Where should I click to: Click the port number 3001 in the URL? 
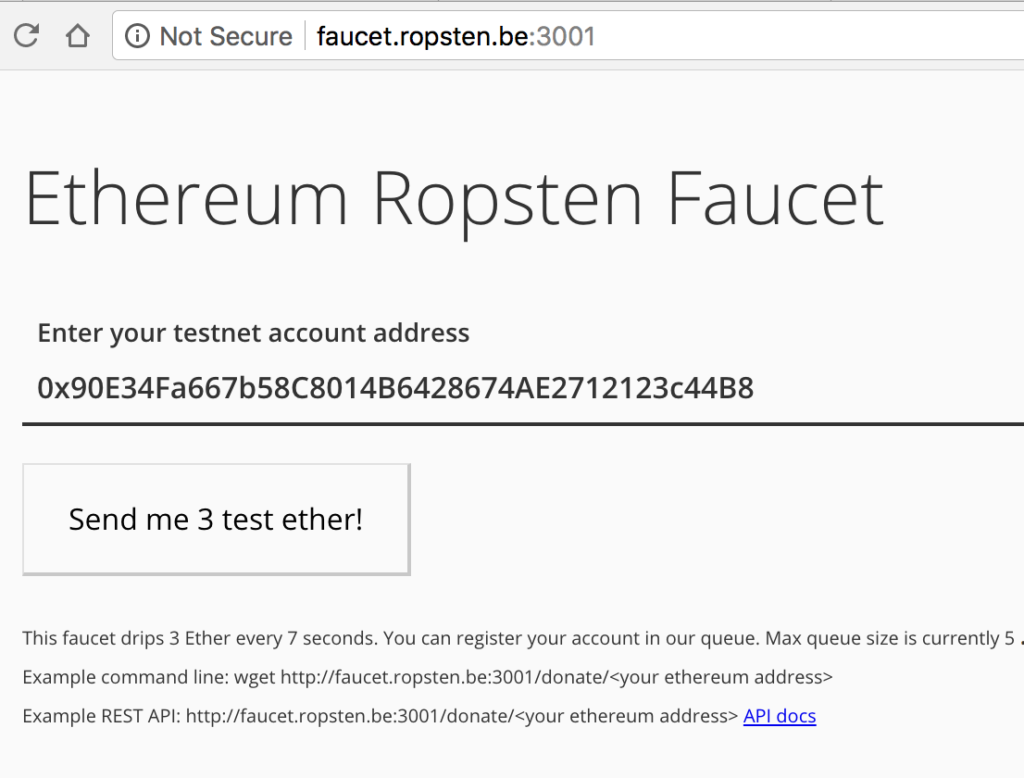[x=566, y=37]
